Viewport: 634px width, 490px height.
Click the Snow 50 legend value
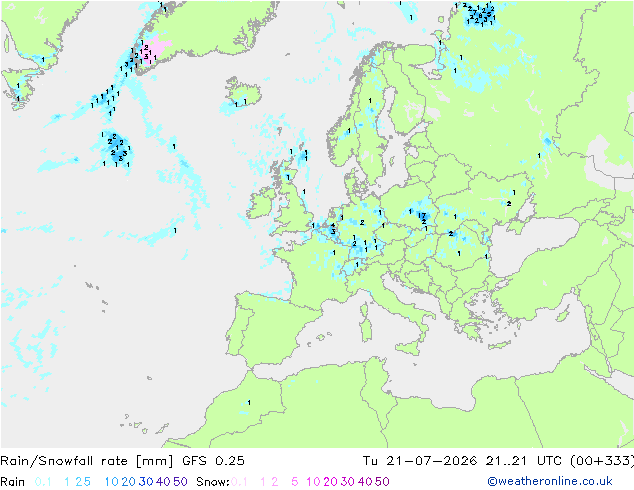pos(382,482)
